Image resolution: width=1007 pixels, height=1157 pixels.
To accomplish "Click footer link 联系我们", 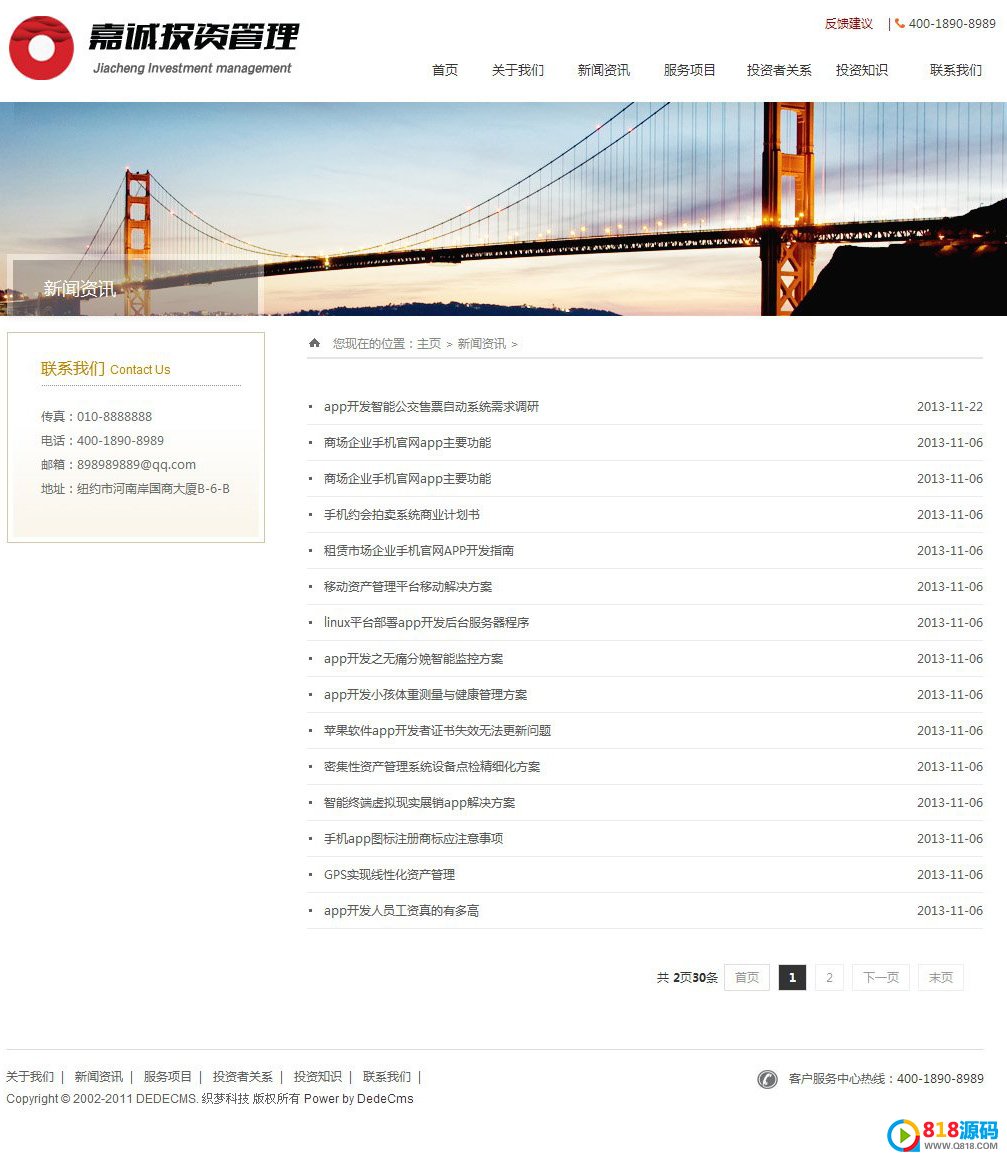I will tap(387, 1077).
